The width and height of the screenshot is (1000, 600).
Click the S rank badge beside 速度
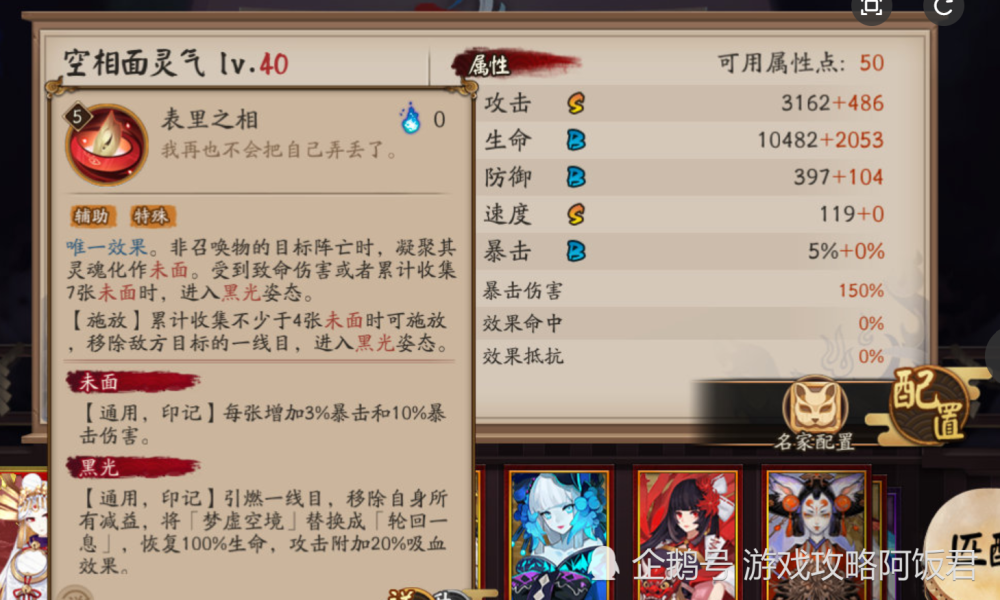[x=576, y=214]
